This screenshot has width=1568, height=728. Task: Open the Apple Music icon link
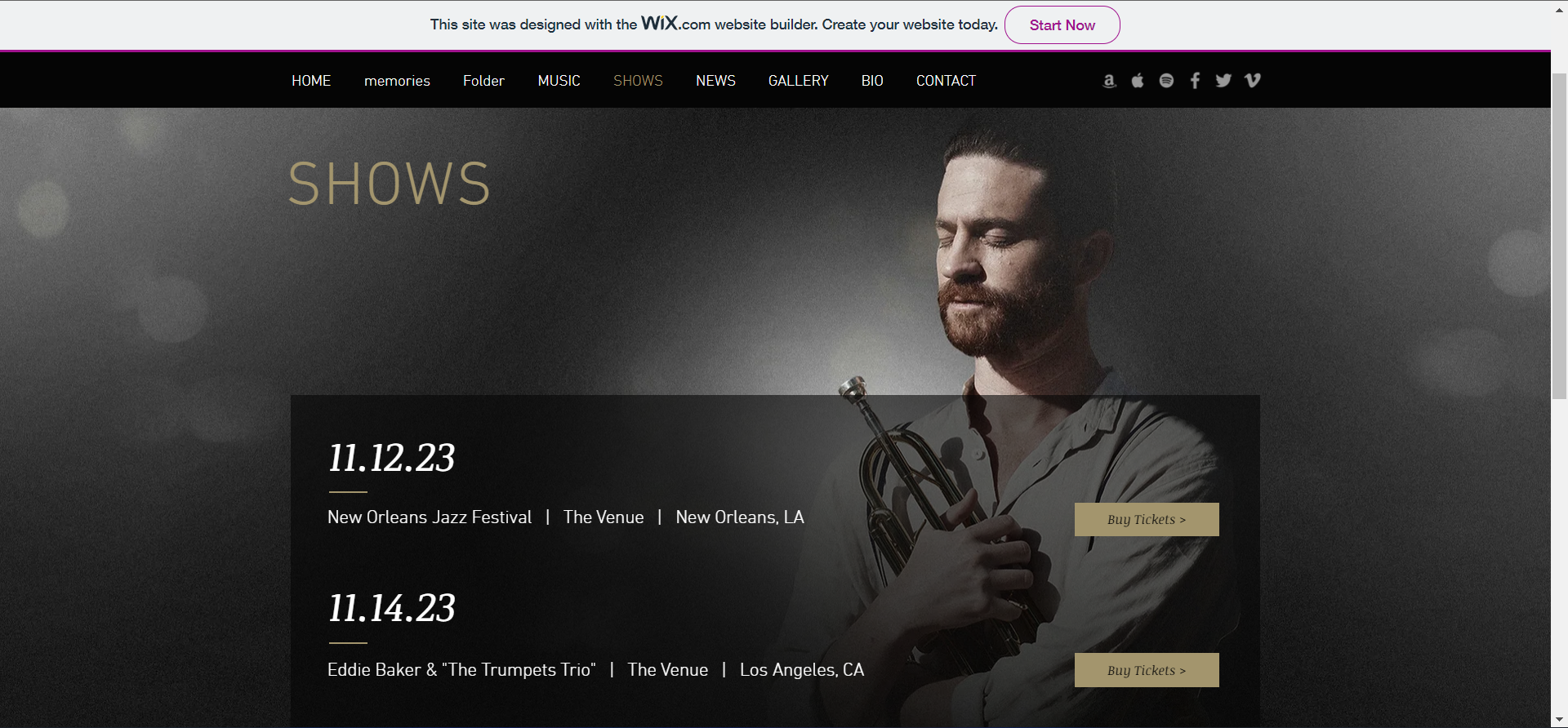[1138, 81]
